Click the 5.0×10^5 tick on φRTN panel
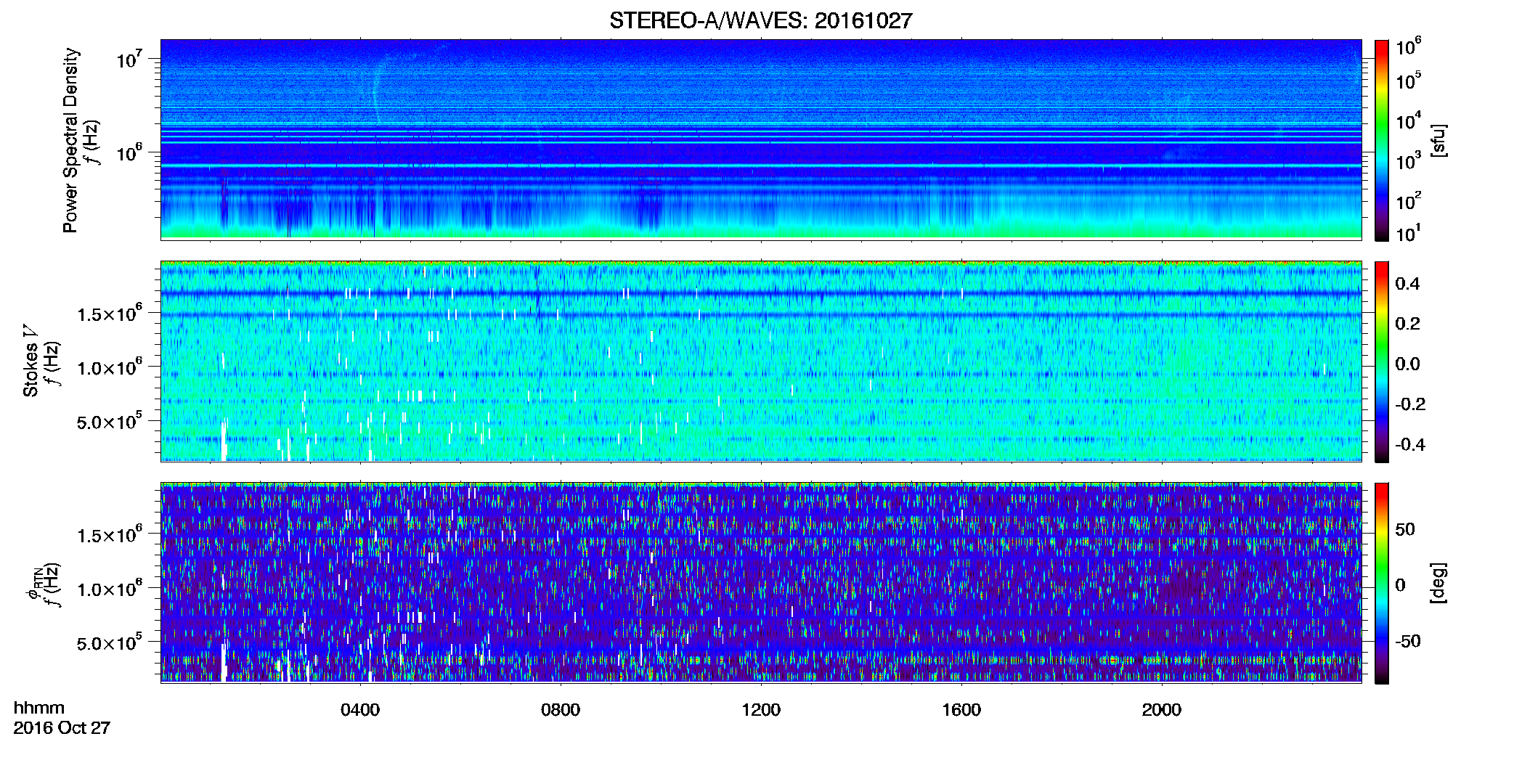The image size is (1522, 784). [x=109, y=642]
